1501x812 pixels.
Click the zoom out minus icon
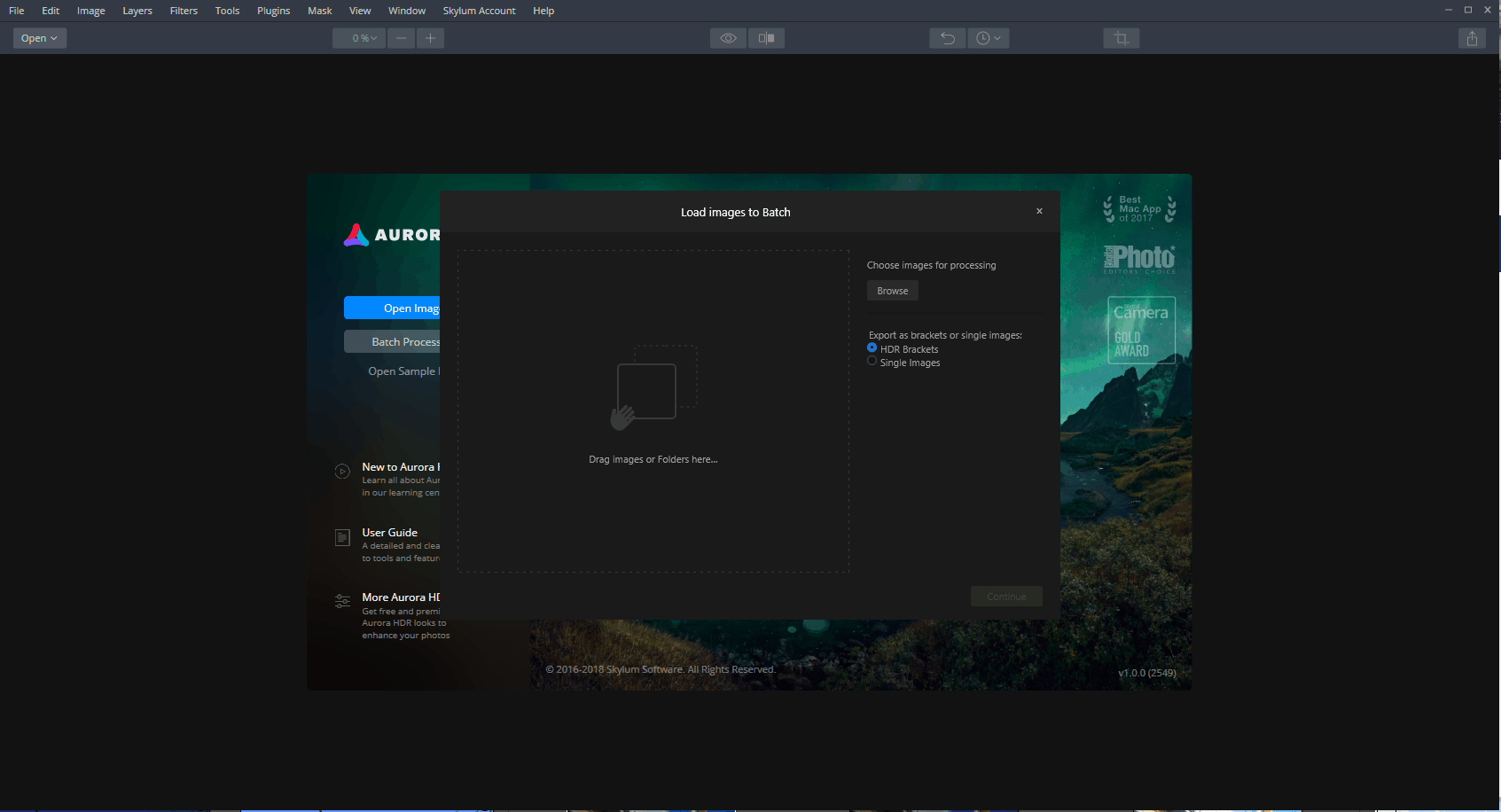pos(402,38)
